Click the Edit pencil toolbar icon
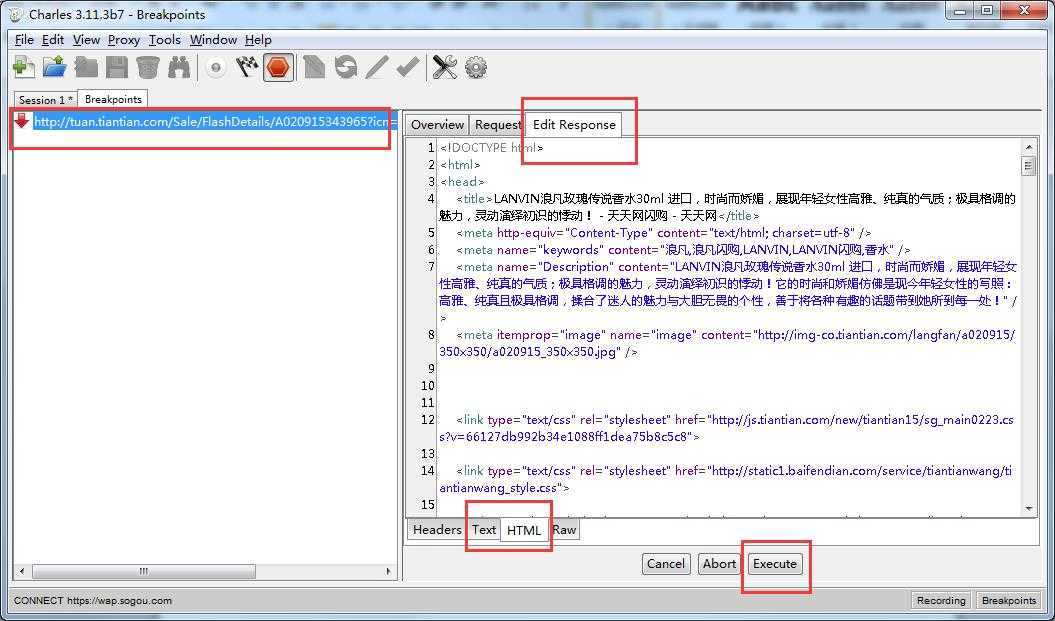 376,67
